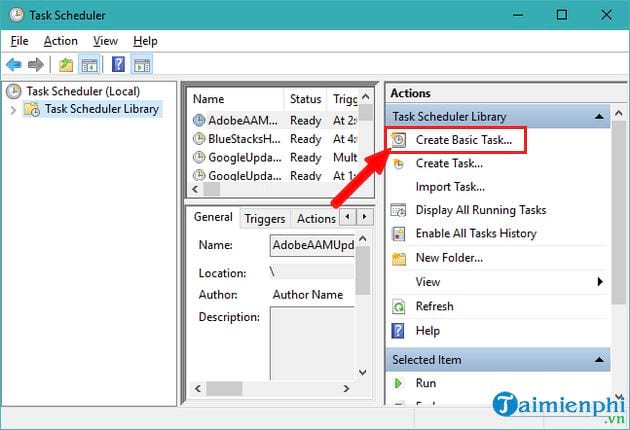Sort by the Status column header
This screenshot has width=630, height=430.
(x=306, y=99)
